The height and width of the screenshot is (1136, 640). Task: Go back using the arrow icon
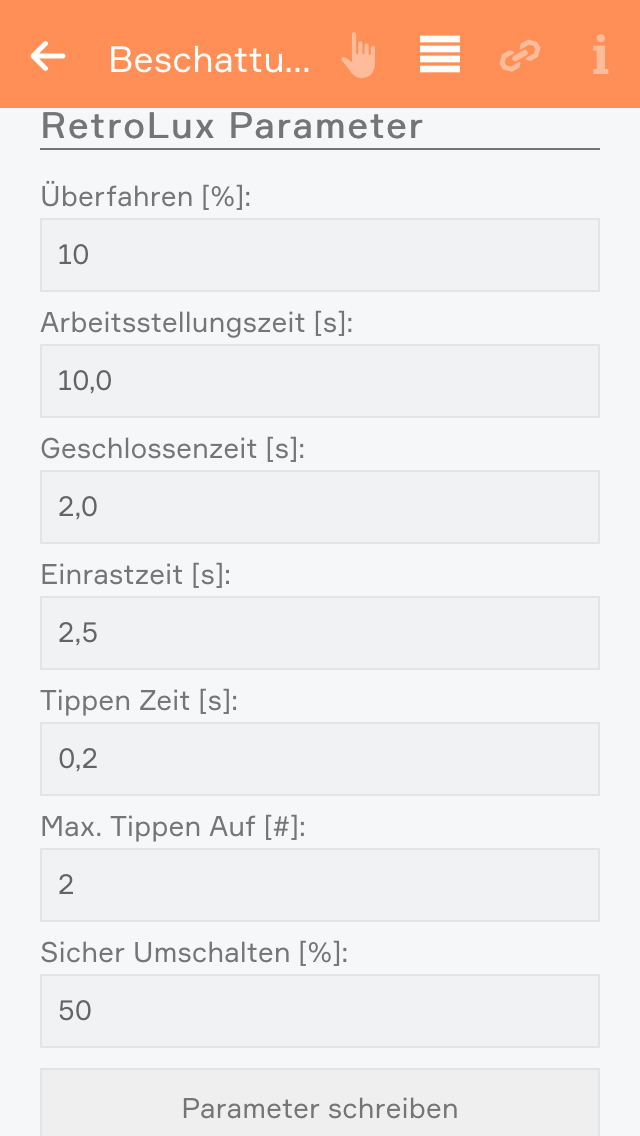click(x=48, y=56)
